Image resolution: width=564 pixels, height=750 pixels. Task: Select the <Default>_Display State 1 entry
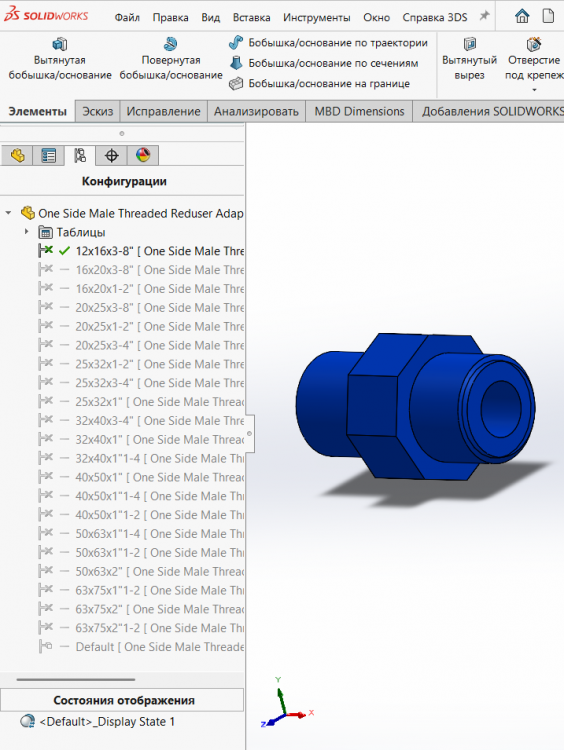[x=107, y=721]
